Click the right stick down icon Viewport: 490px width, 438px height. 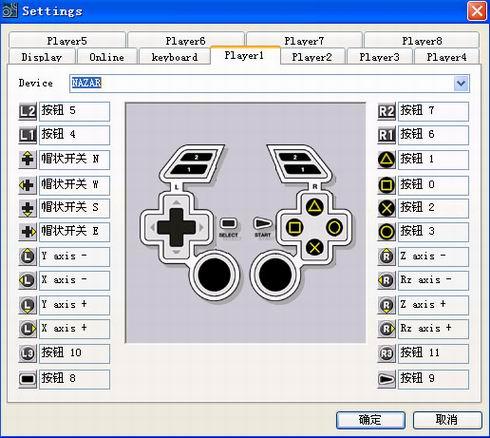pos(387,305)
